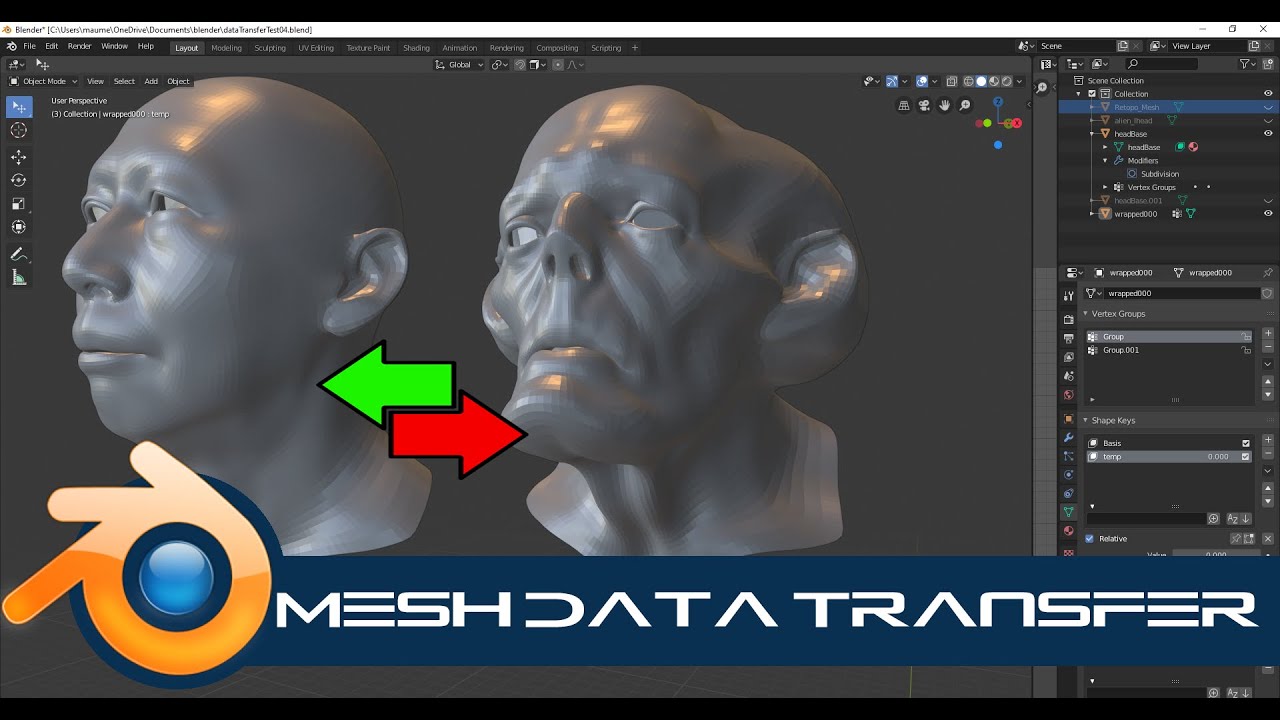
Task: Open Object Data Properties green triangle icon
Action: pos(1069,511)
